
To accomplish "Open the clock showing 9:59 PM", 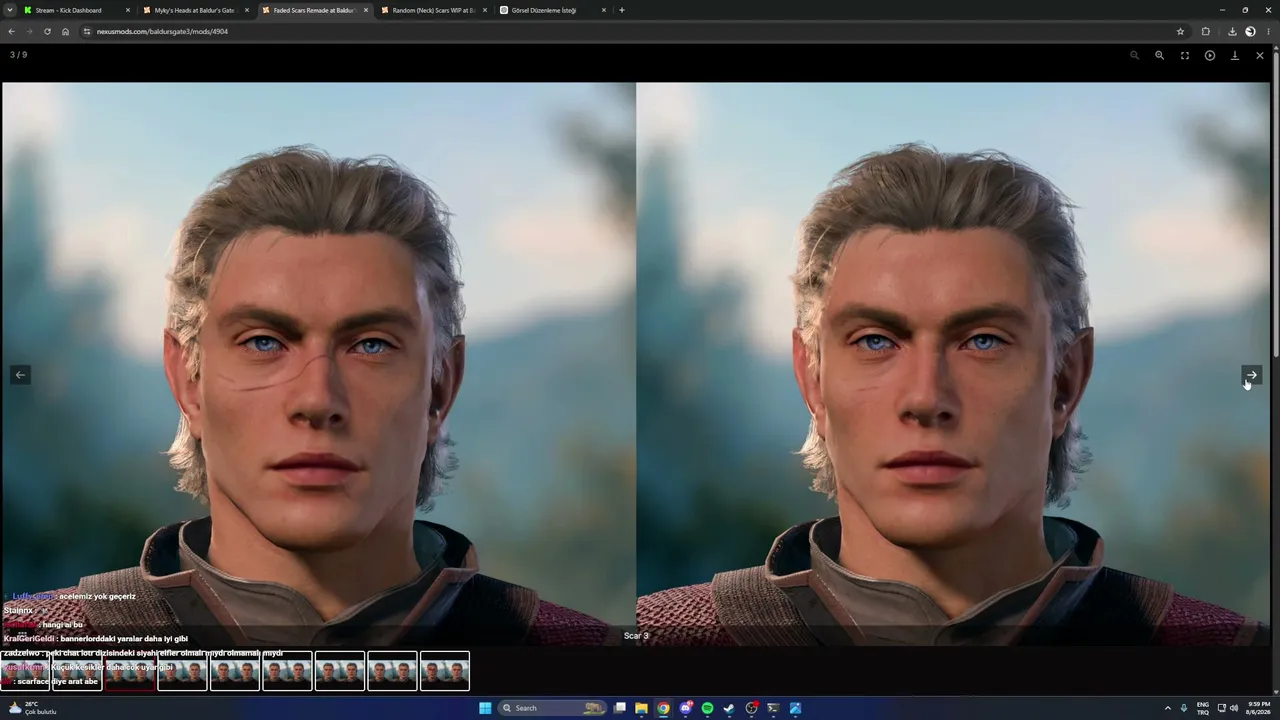I will (x=1259, y=708).
